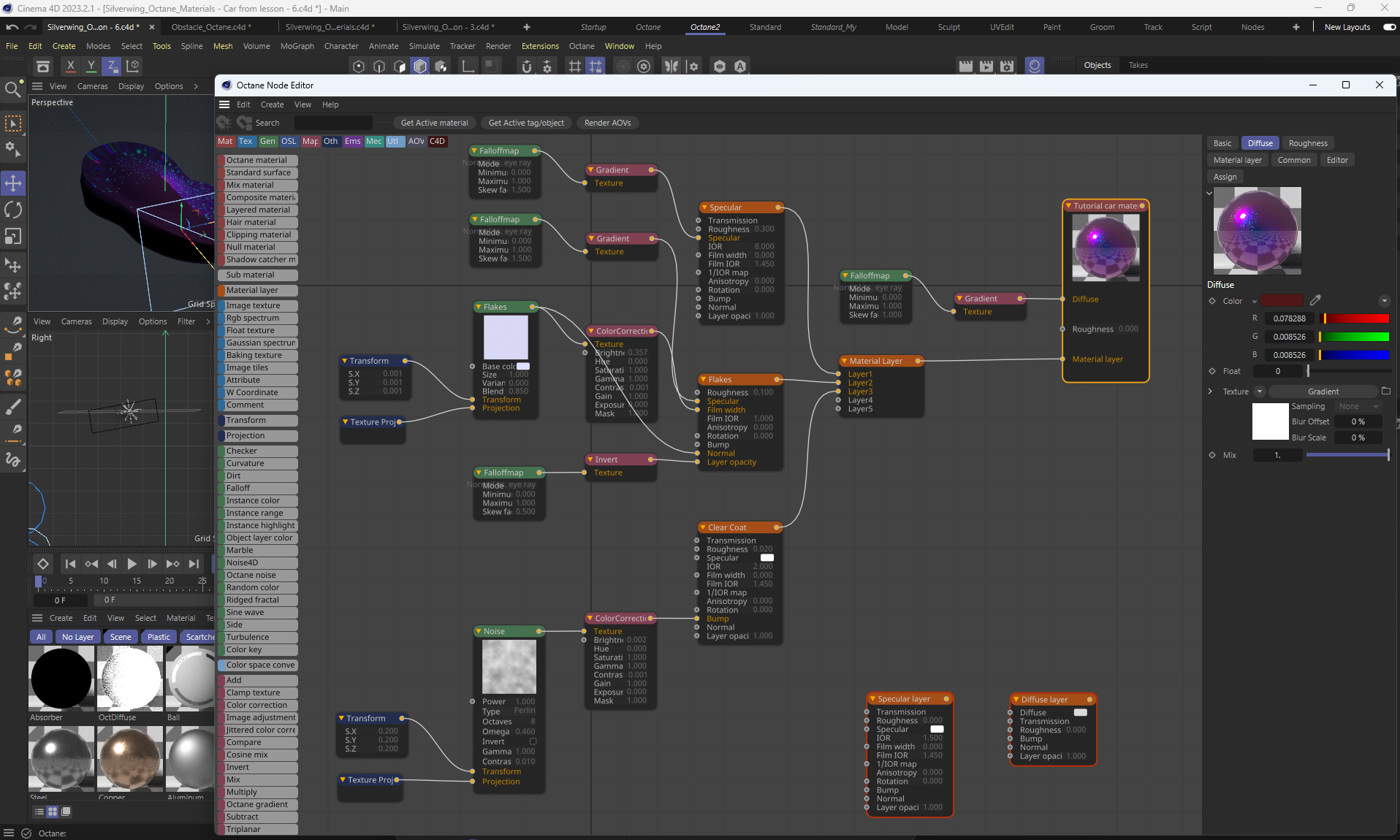Switch to the Takes tab
1400x840 pixels.
point(1138,65)
